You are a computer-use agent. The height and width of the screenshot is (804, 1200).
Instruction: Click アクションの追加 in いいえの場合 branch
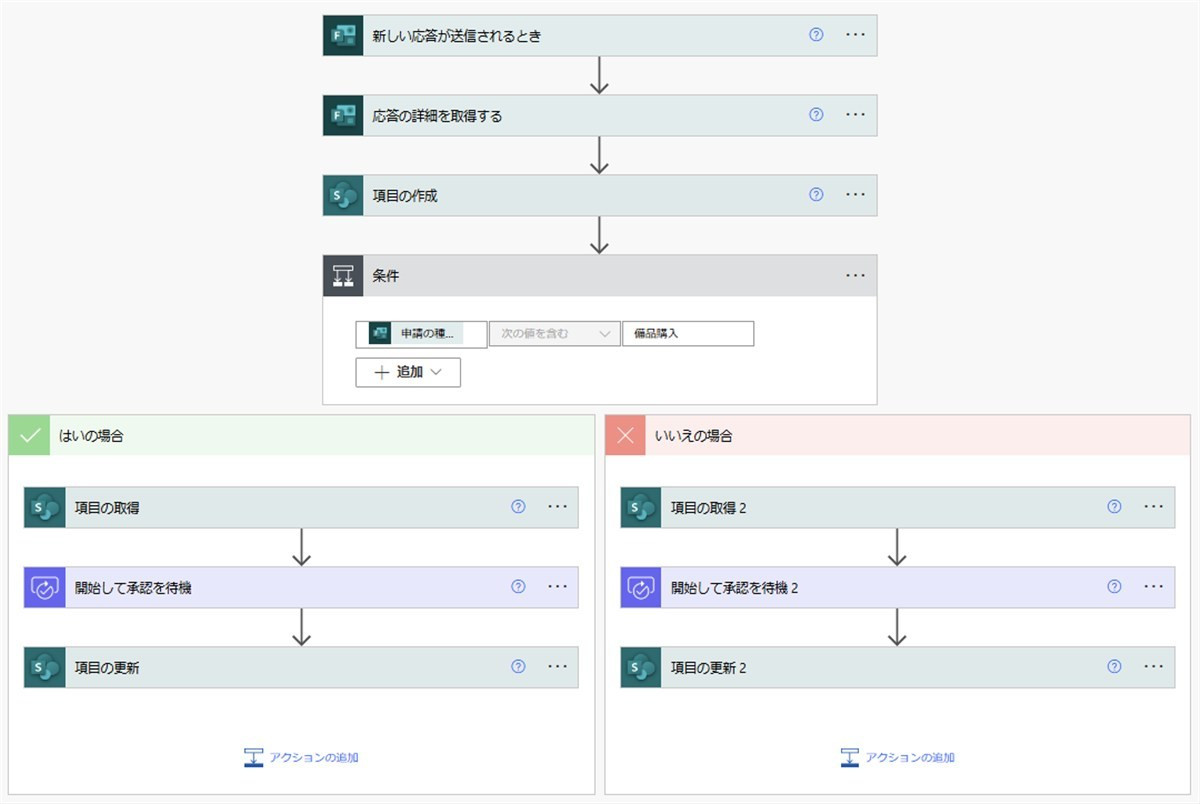898,757
